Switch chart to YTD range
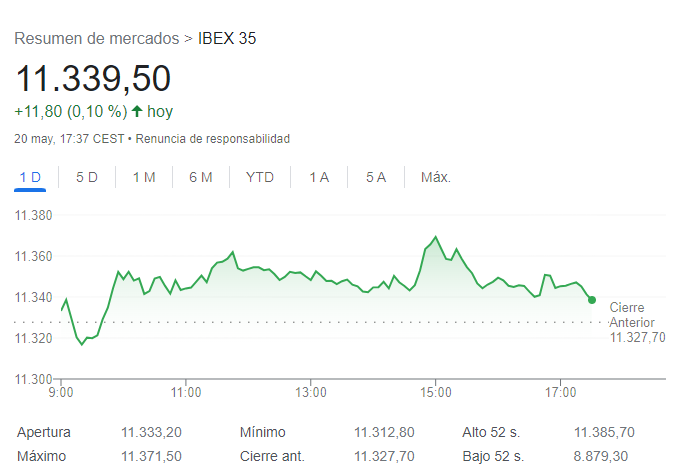Image resolution: width=699 pixels, height=475 pixels. coord(260,178)
